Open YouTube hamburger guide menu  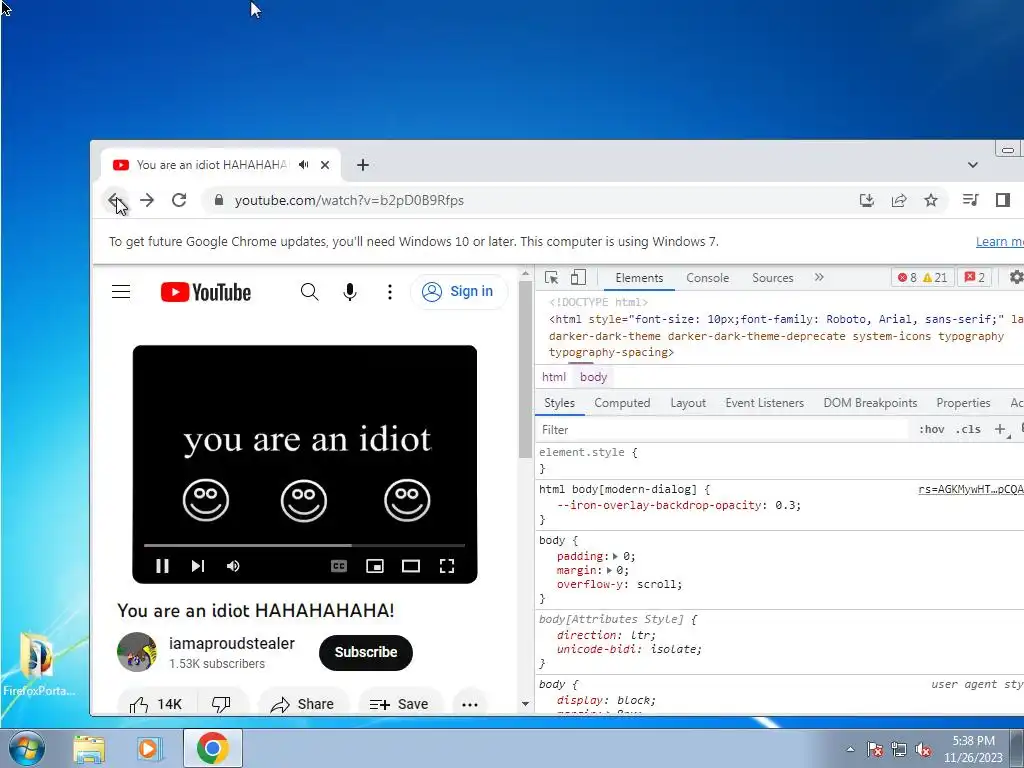coord(121,292)
